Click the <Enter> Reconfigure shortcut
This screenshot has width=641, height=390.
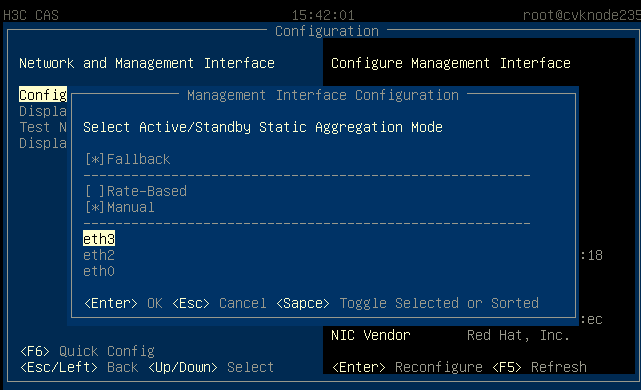(407, 367)
